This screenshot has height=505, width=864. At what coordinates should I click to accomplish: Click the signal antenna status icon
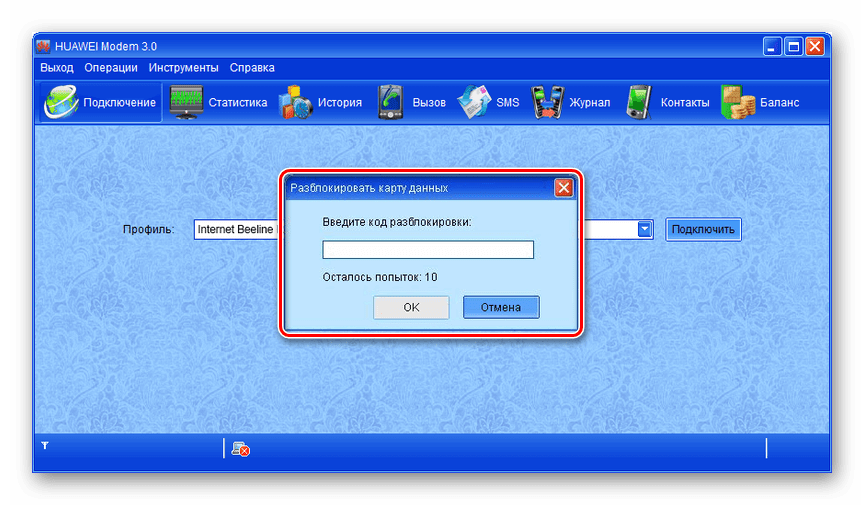click(44, 446)
